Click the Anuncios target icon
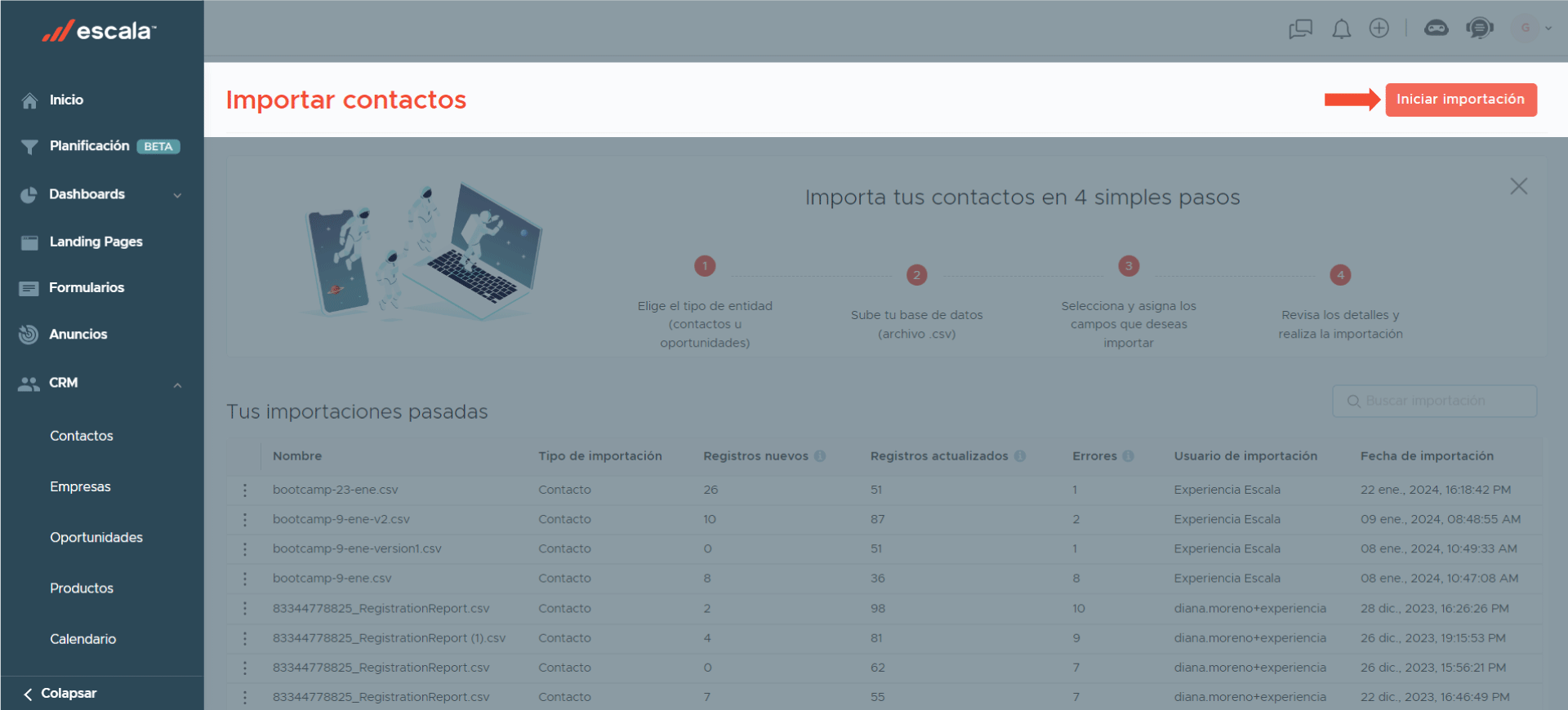Viewport: 1568px width, 710px height. coord(29,335)
